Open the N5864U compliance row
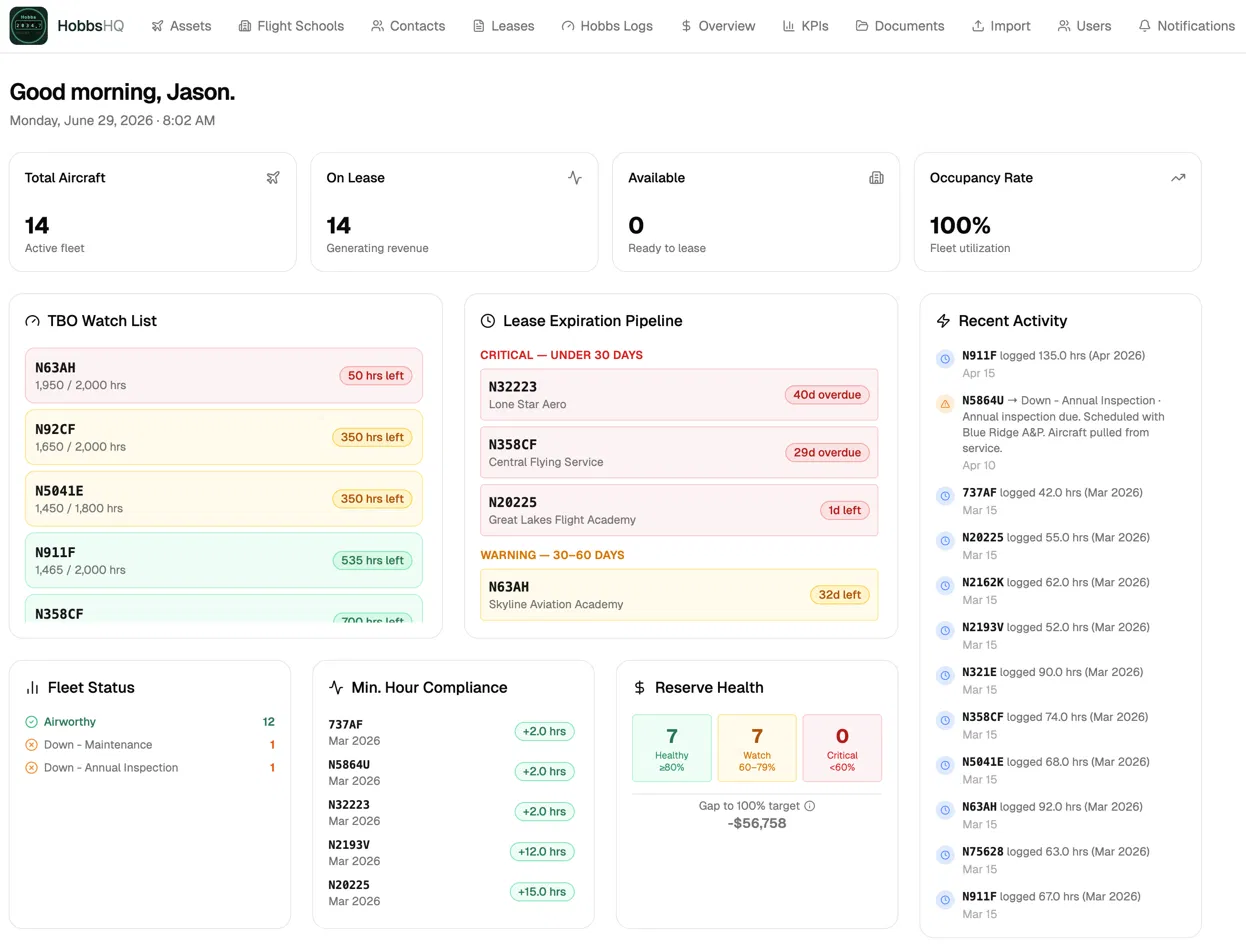 pyautogui.click(x=451, y=772)
